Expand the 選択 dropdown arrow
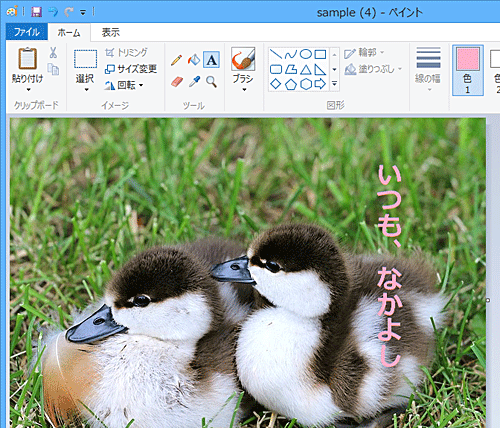 click(86, 89)
